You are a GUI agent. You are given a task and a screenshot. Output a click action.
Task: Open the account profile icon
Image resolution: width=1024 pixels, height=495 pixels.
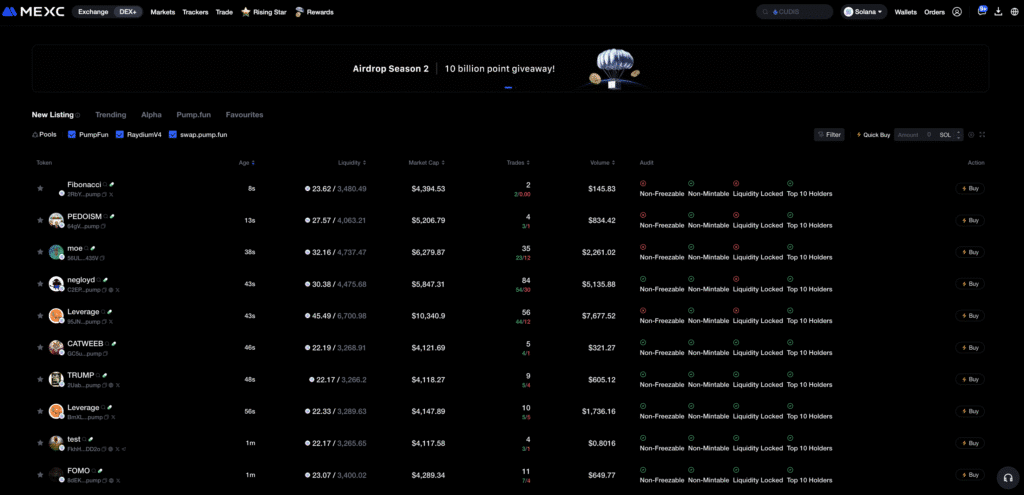click(x=957, y=12)
